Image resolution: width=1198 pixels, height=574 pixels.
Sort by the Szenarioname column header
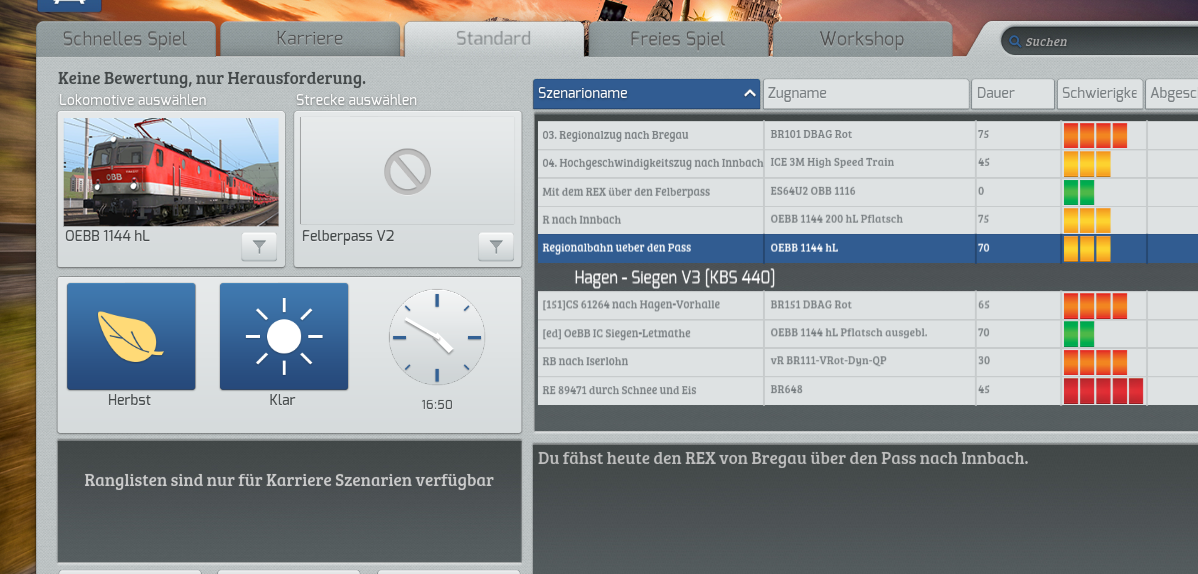646,93
